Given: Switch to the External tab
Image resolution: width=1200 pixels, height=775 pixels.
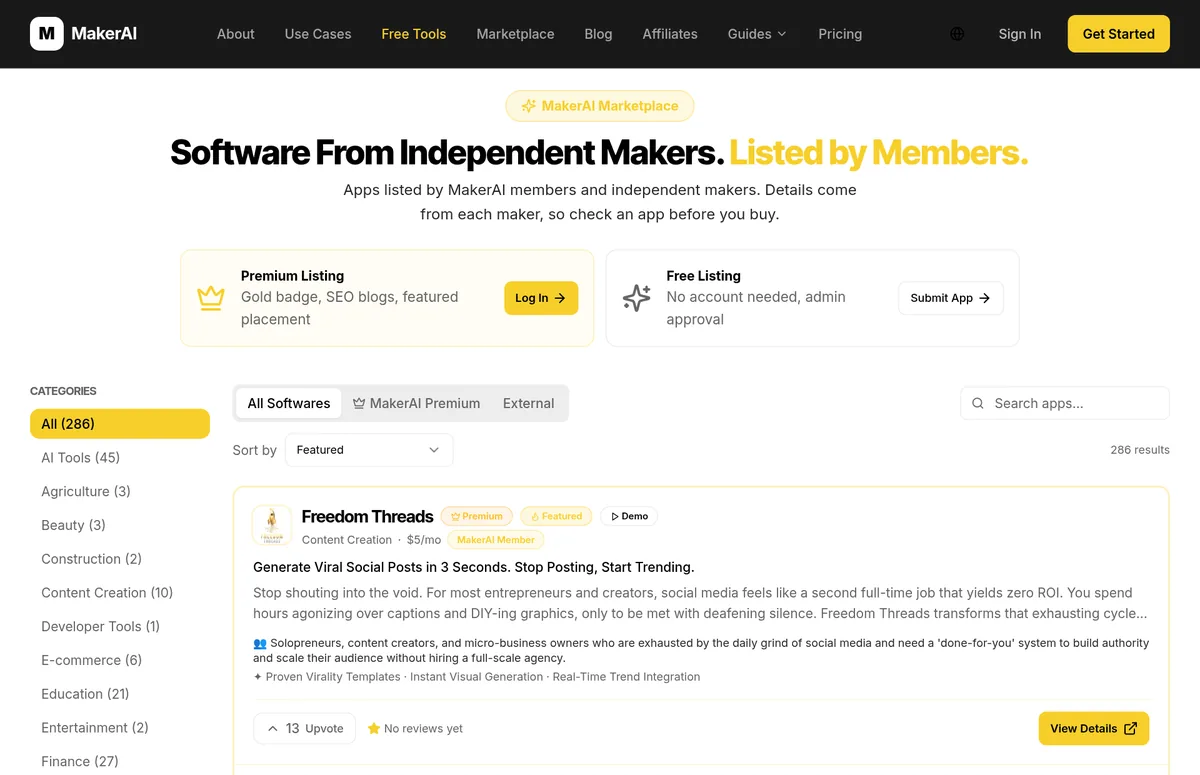Looking at the screenshot, I should click(528, 403).
